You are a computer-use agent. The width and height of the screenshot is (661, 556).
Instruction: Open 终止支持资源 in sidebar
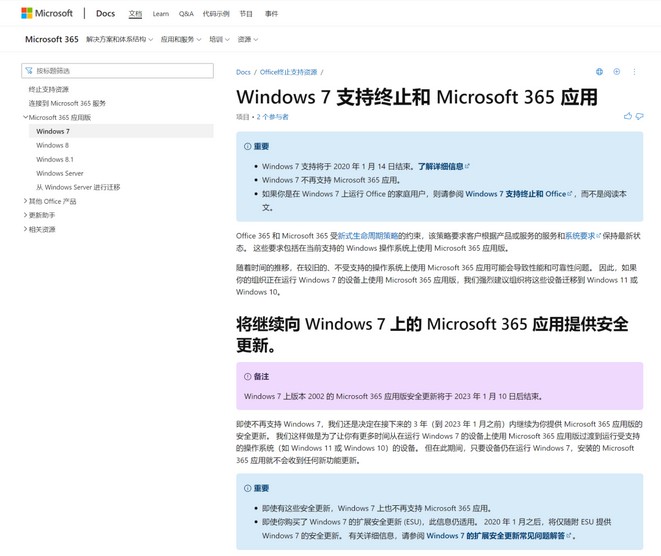pyautogui.click(x=48, y=89)
